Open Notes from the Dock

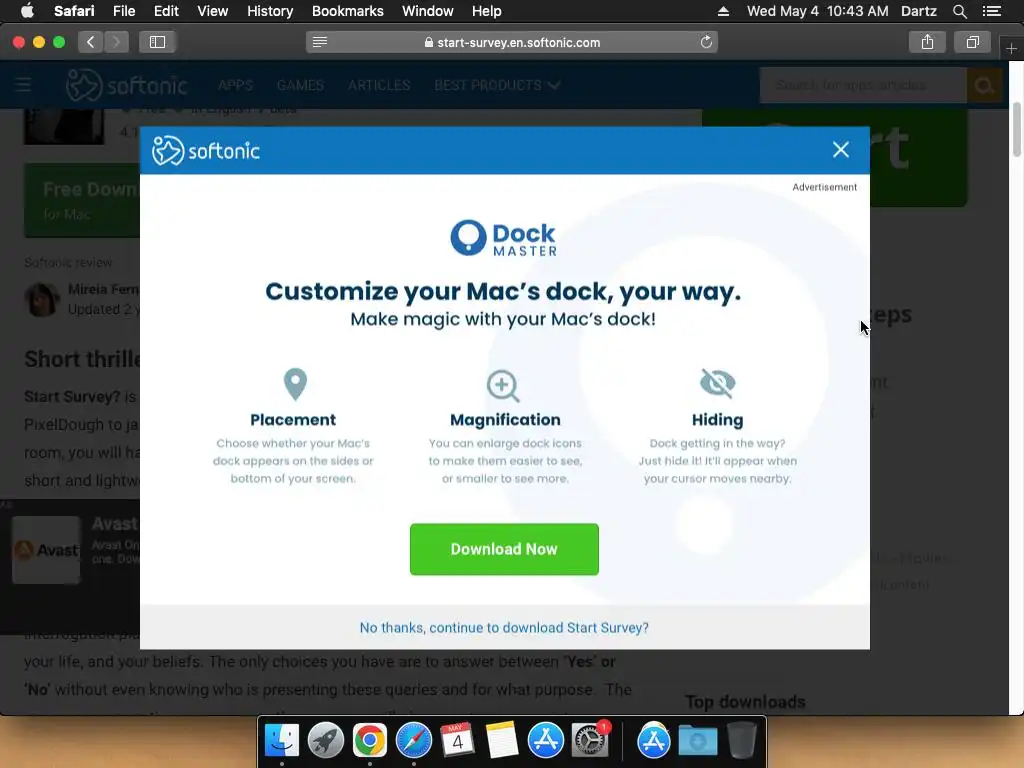pyautogui.click(x=502, y=741)
